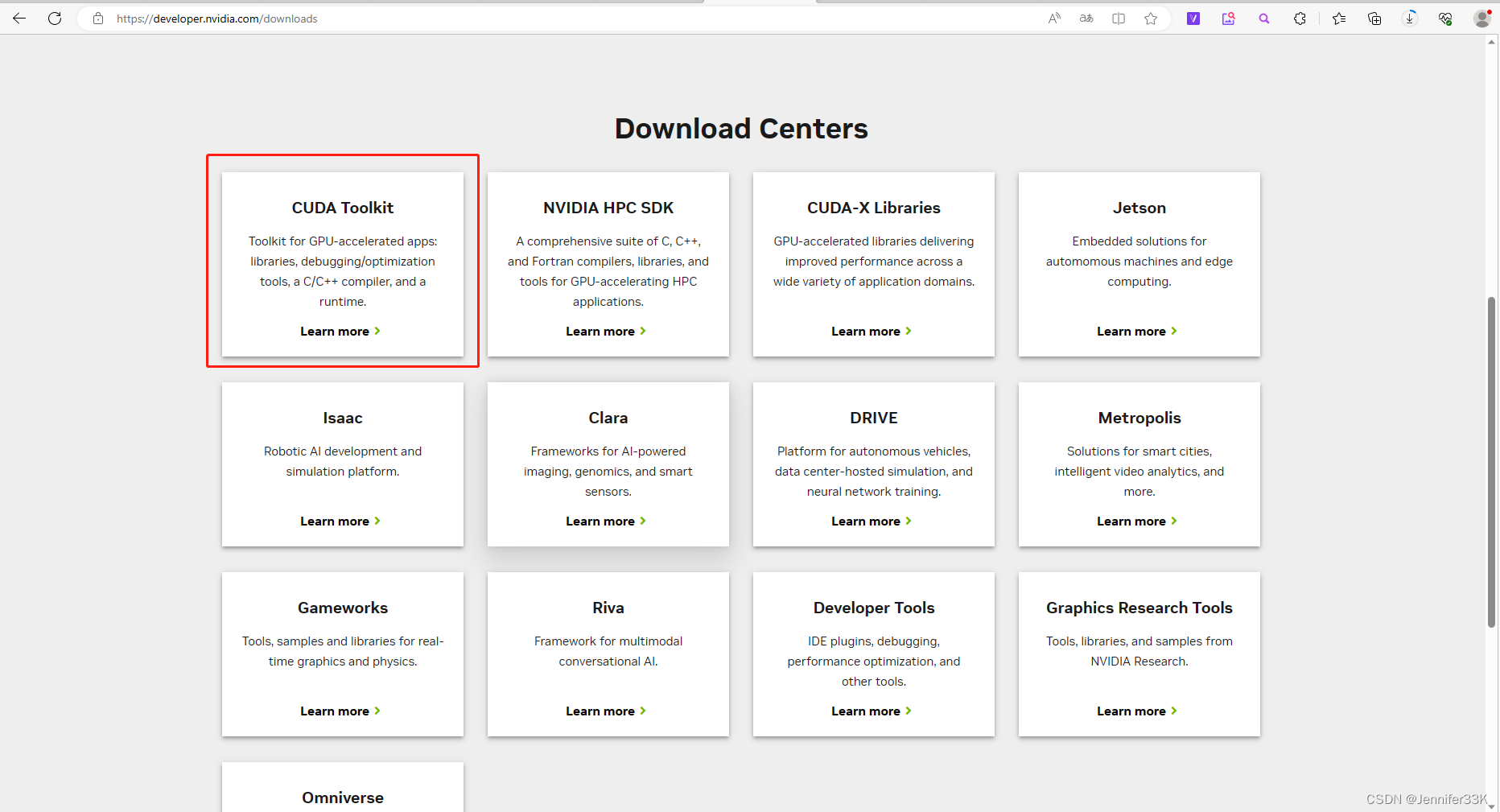The width and height of the screenshot is (1500, 812).
Task: Select the DRIVE card title
Action: 874,418
